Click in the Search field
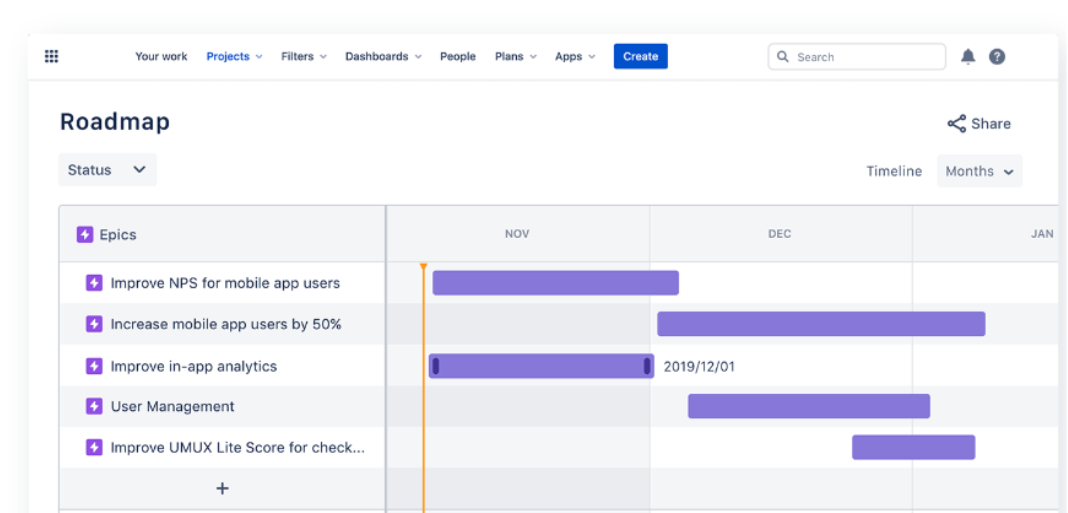Viewport: 1068px width, 513px height. 866,57
